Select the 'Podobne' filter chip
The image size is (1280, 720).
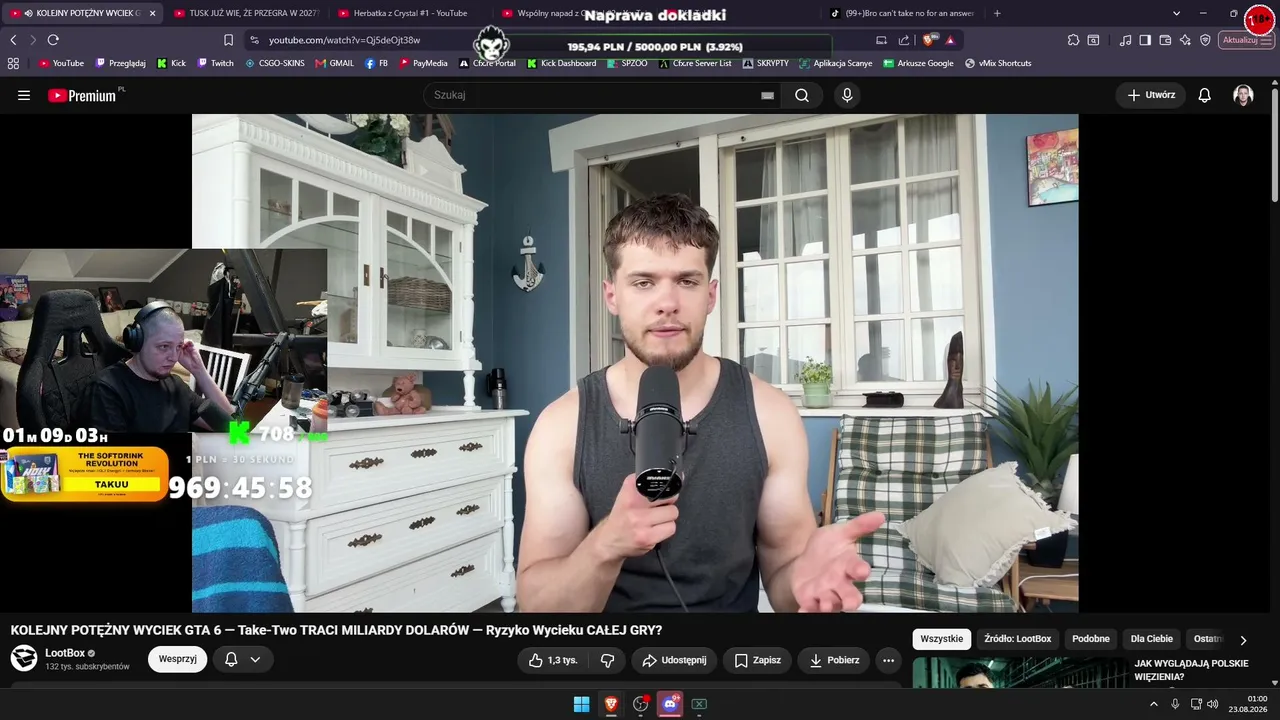click(1091, 639)
